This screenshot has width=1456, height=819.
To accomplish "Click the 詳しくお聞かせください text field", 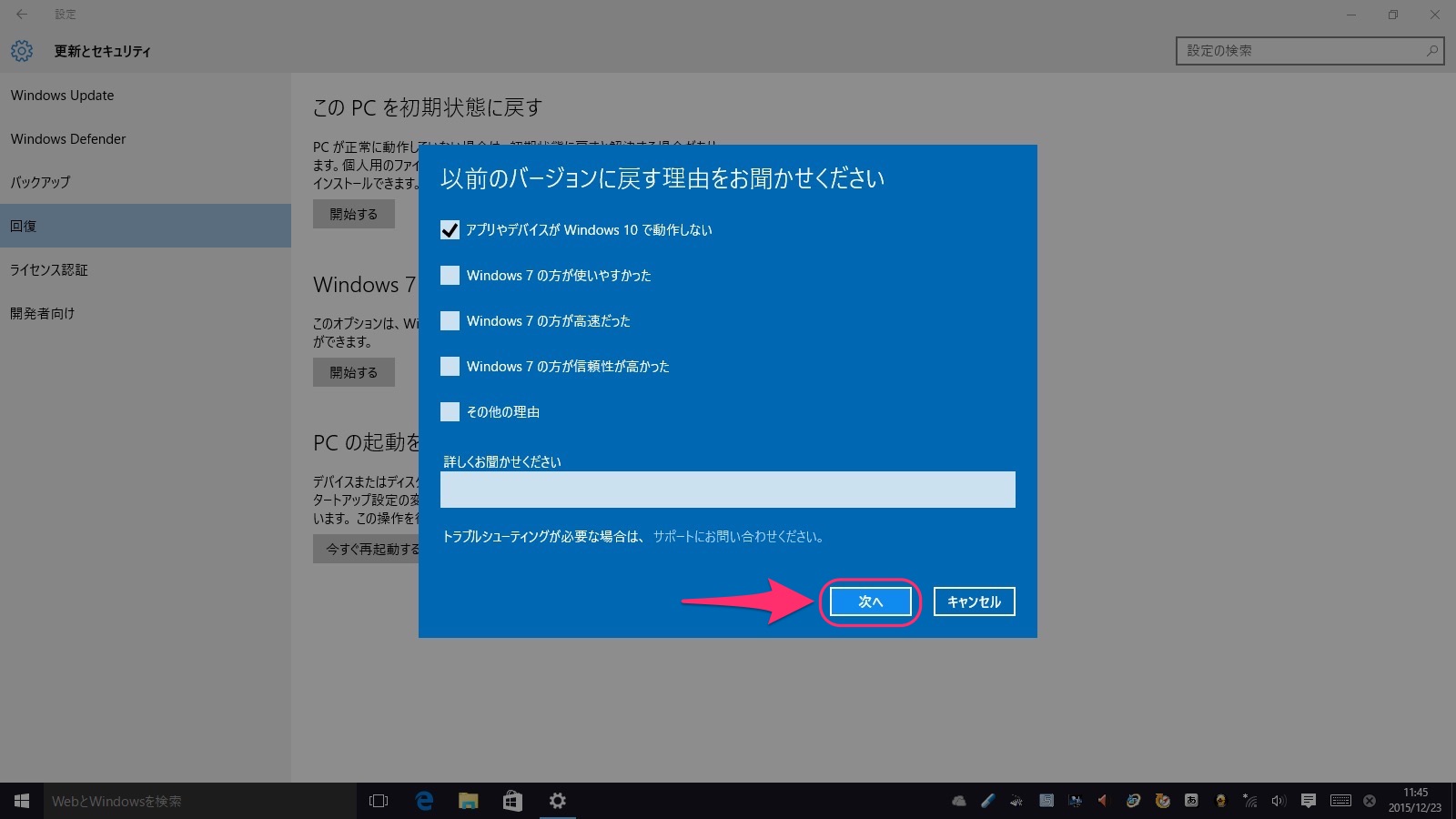I will tap(728, 490).
